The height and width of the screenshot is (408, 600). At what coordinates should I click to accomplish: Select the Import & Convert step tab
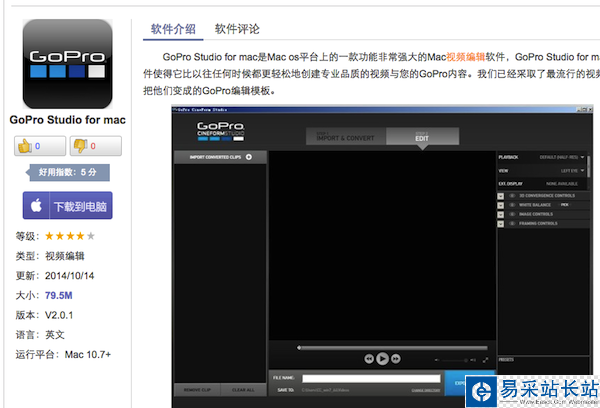[346, 137]
